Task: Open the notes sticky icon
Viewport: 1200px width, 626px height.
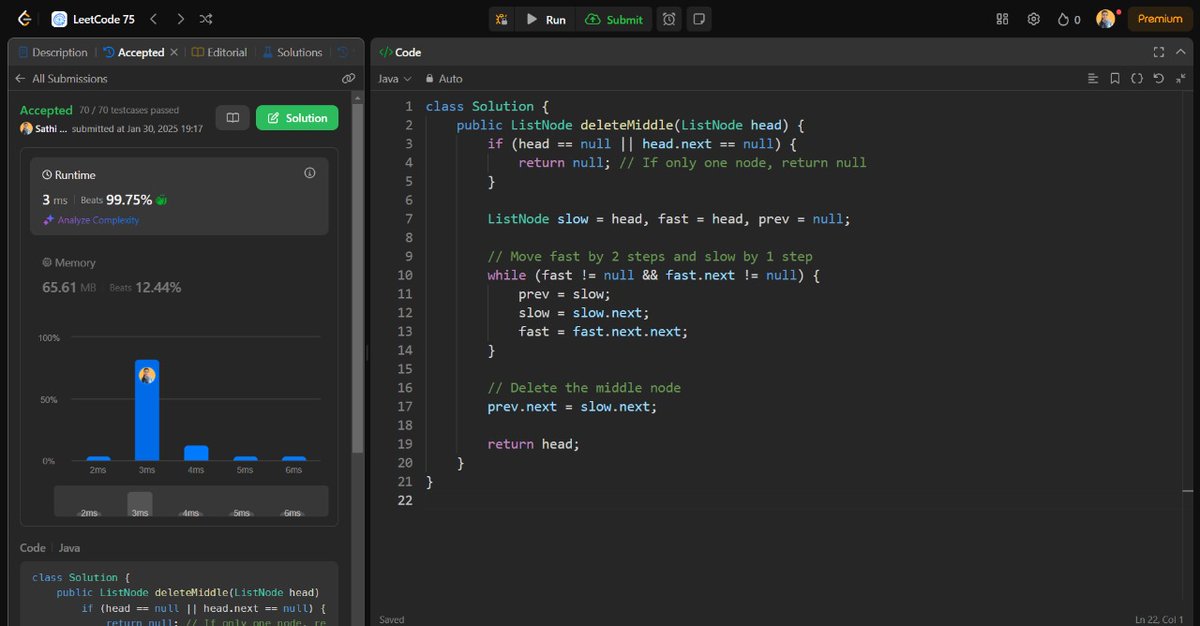Action: tap(699, 19)
